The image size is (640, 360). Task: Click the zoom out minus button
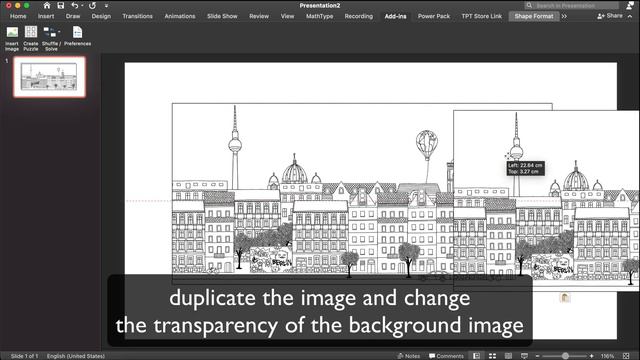tap(538, 356)
